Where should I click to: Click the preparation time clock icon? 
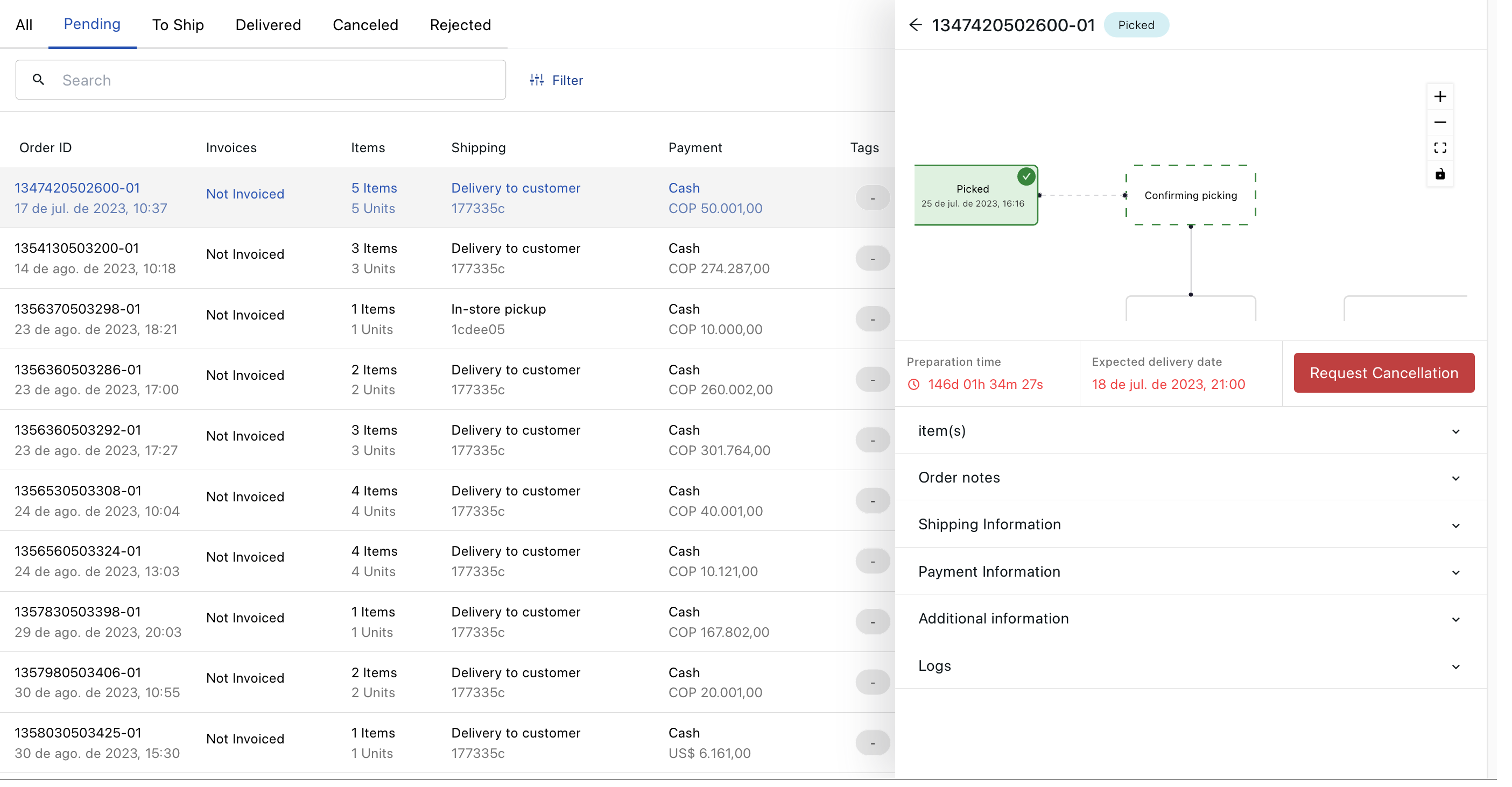(913, 385)
